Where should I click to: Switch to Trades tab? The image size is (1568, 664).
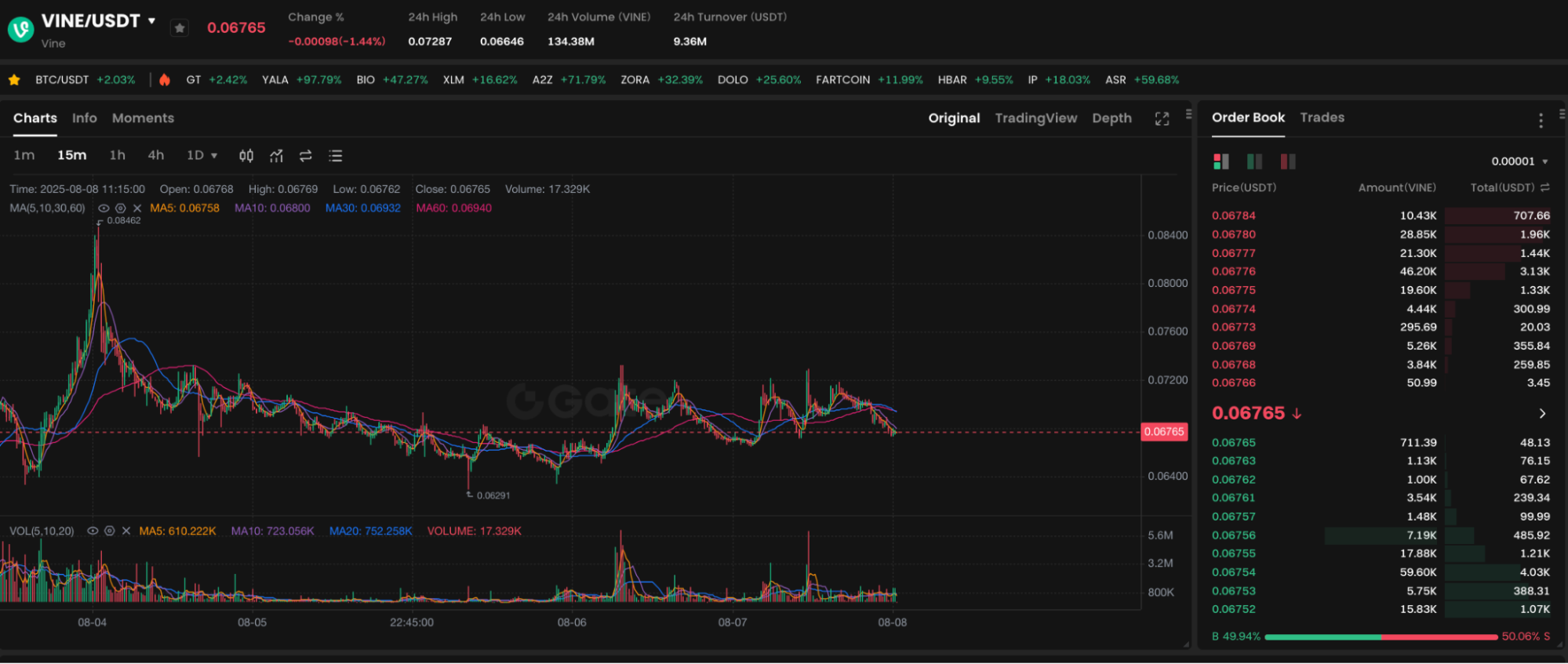point(1322,118)
